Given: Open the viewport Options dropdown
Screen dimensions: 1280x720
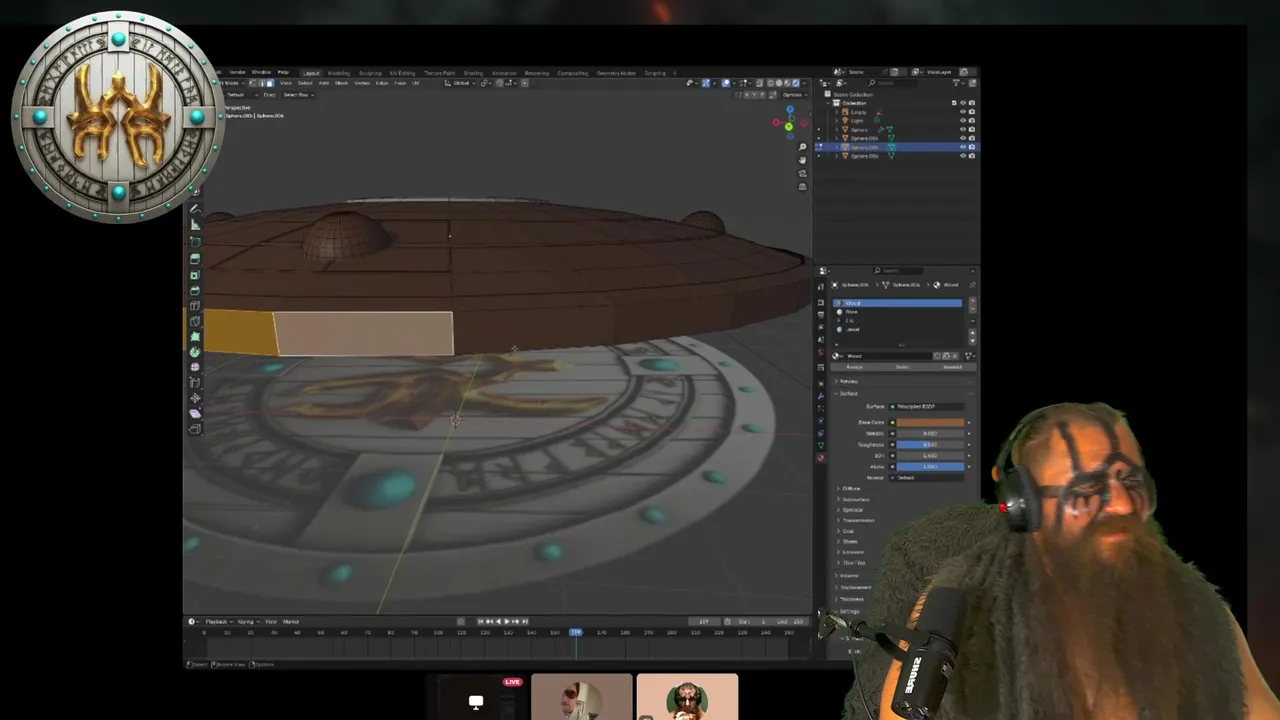Looking at the screenshot, I should 794,95.
